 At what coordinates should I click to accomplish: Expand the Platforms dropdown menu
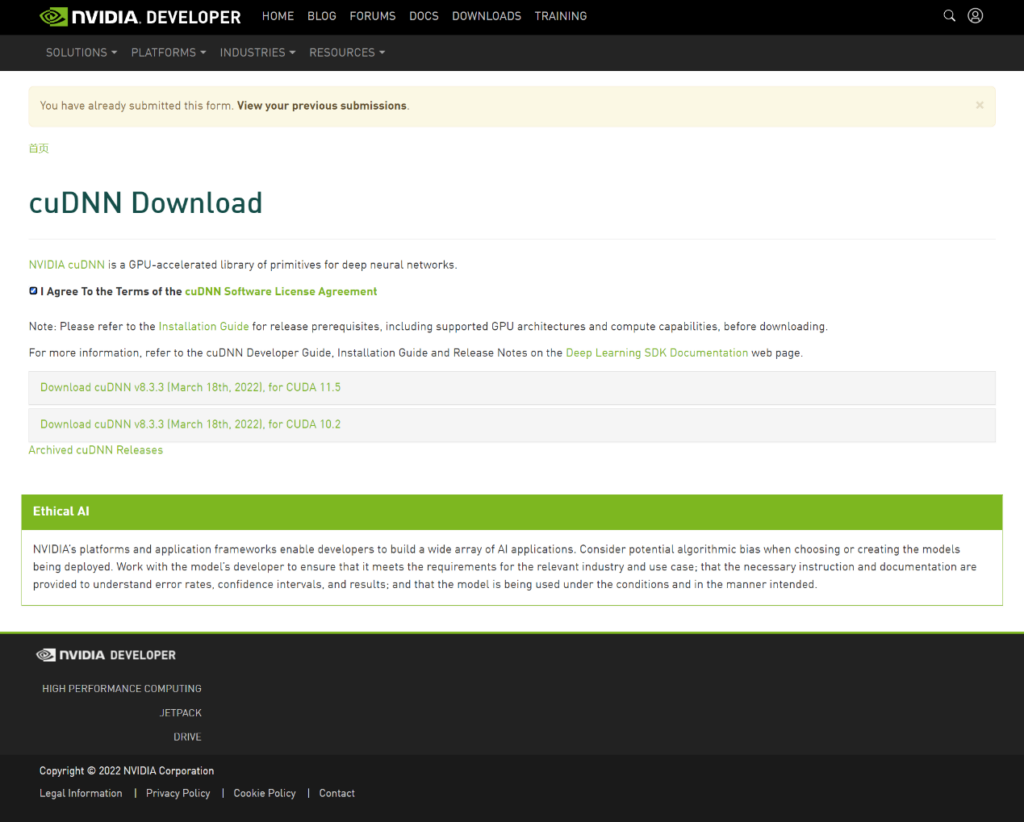pyautogui.click(x=168, y=52)
